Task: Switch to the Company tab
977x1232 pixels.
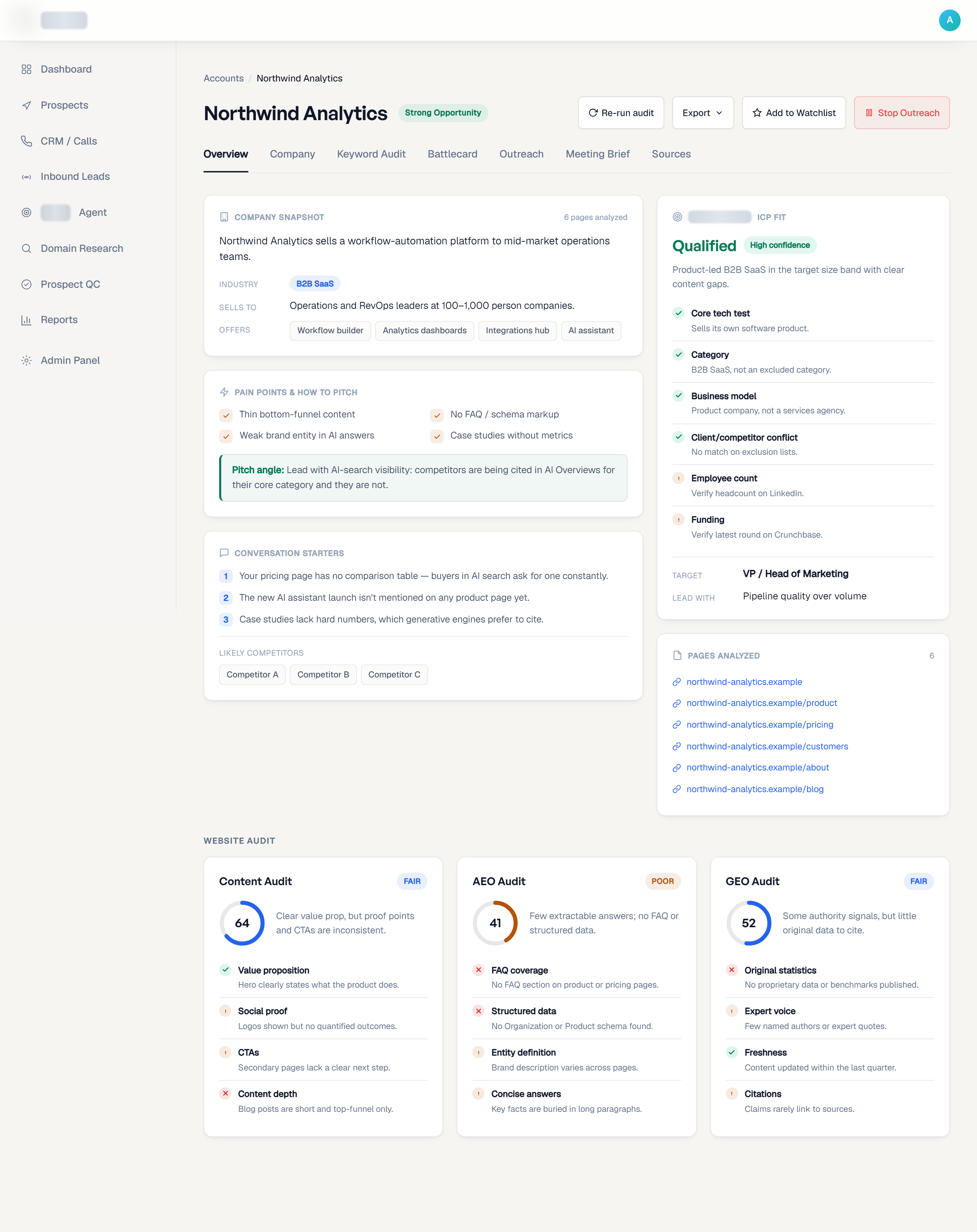Action: (292, 154)
